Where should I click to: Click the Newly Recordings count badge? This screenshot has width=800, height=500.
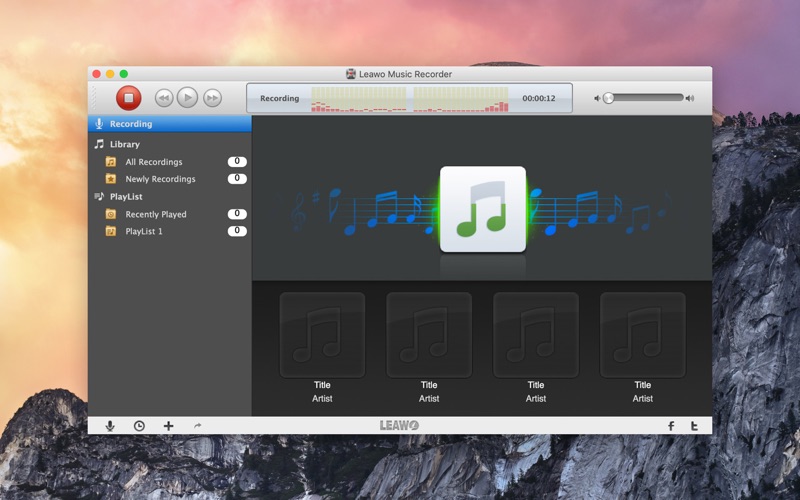coord(237,179)
